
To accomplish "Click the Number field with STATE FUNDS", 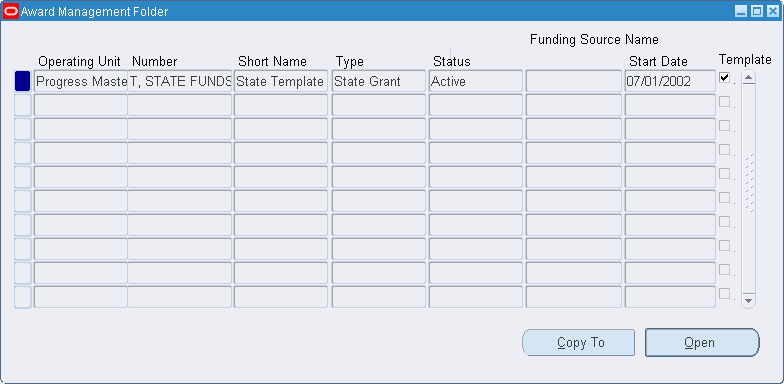I will 180,81.
